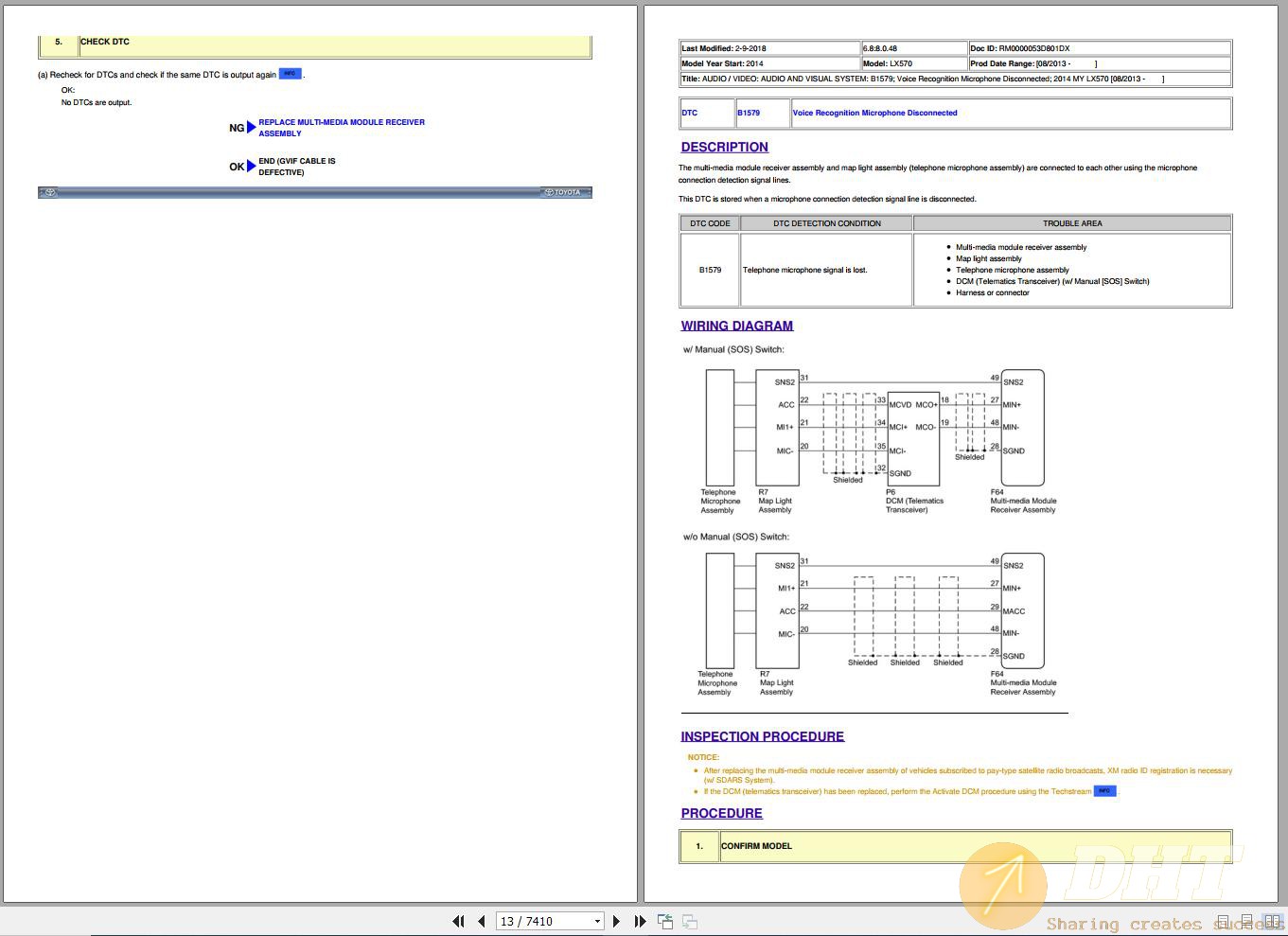Go to the previous page

482,921
